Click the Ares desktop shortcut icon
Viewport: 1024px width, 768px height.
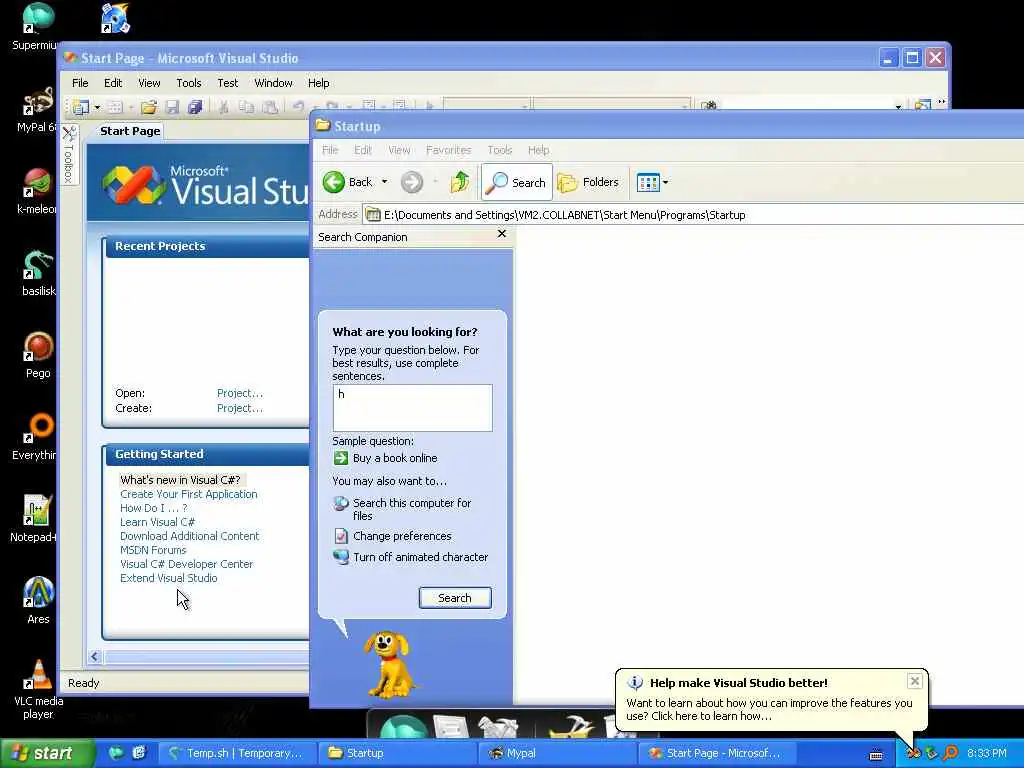point(38,593)
